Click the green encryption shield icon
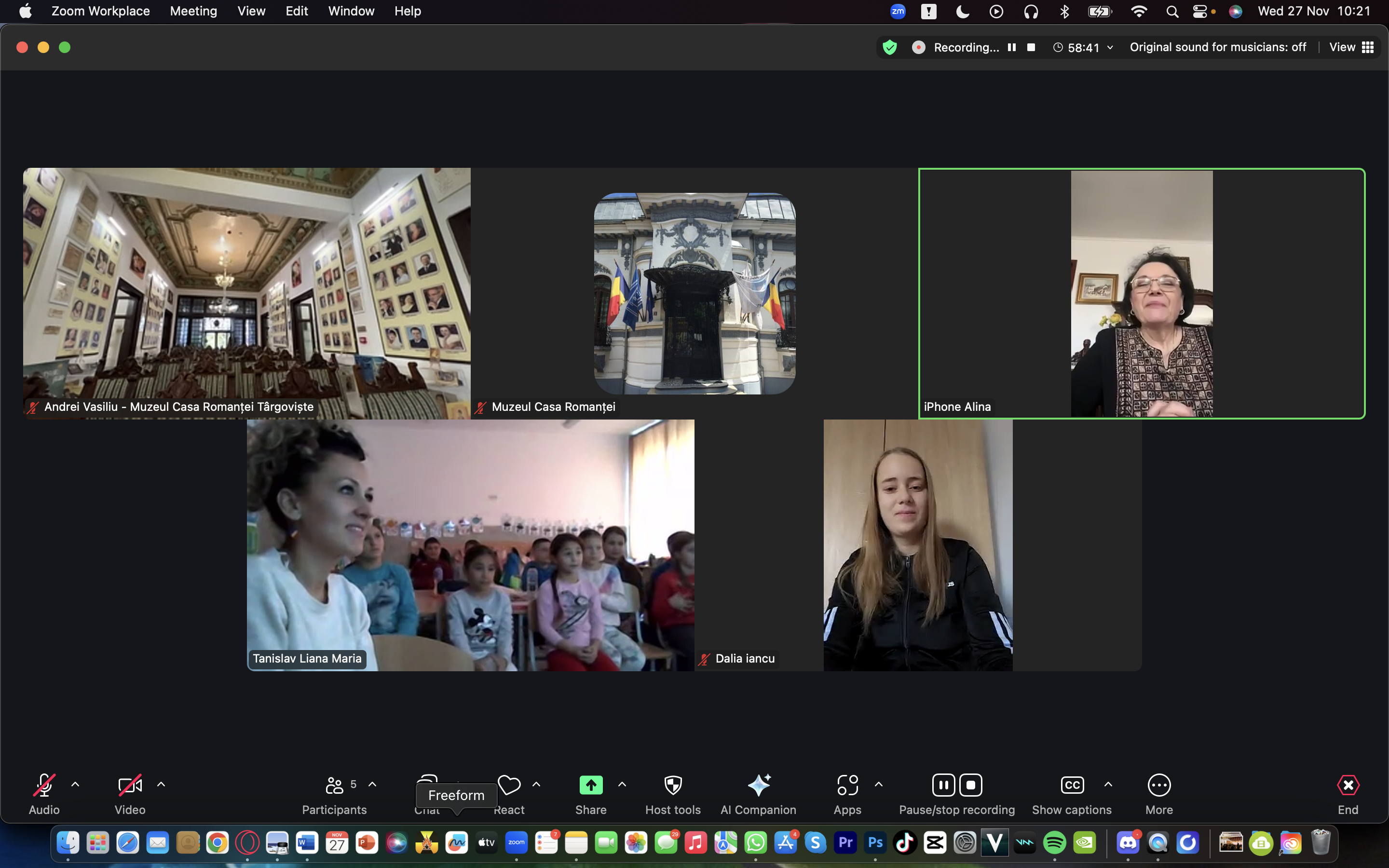 [x=890, y=47]
